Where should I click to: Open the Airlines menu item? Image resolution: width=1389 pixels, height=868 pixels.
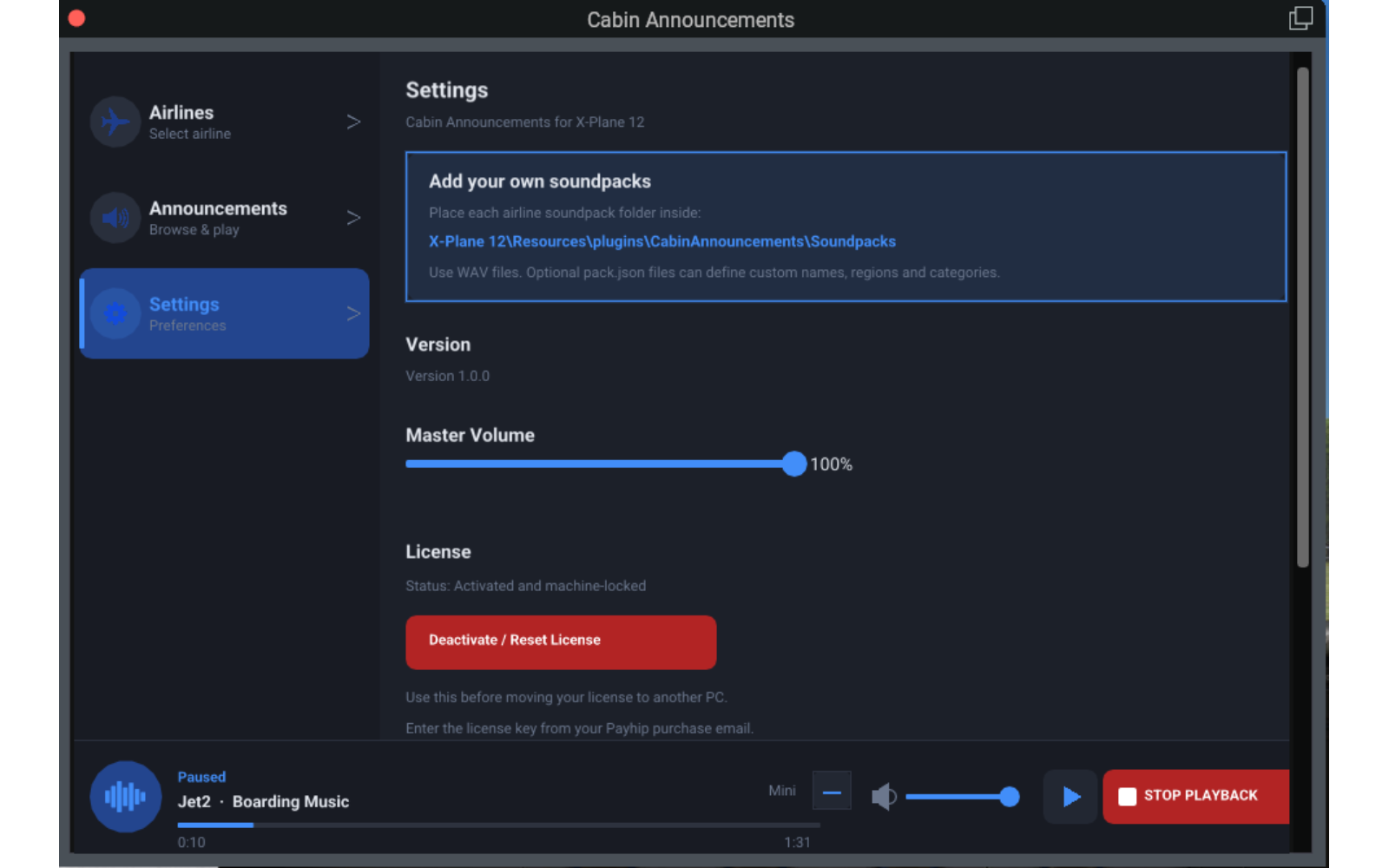(224, 122)
